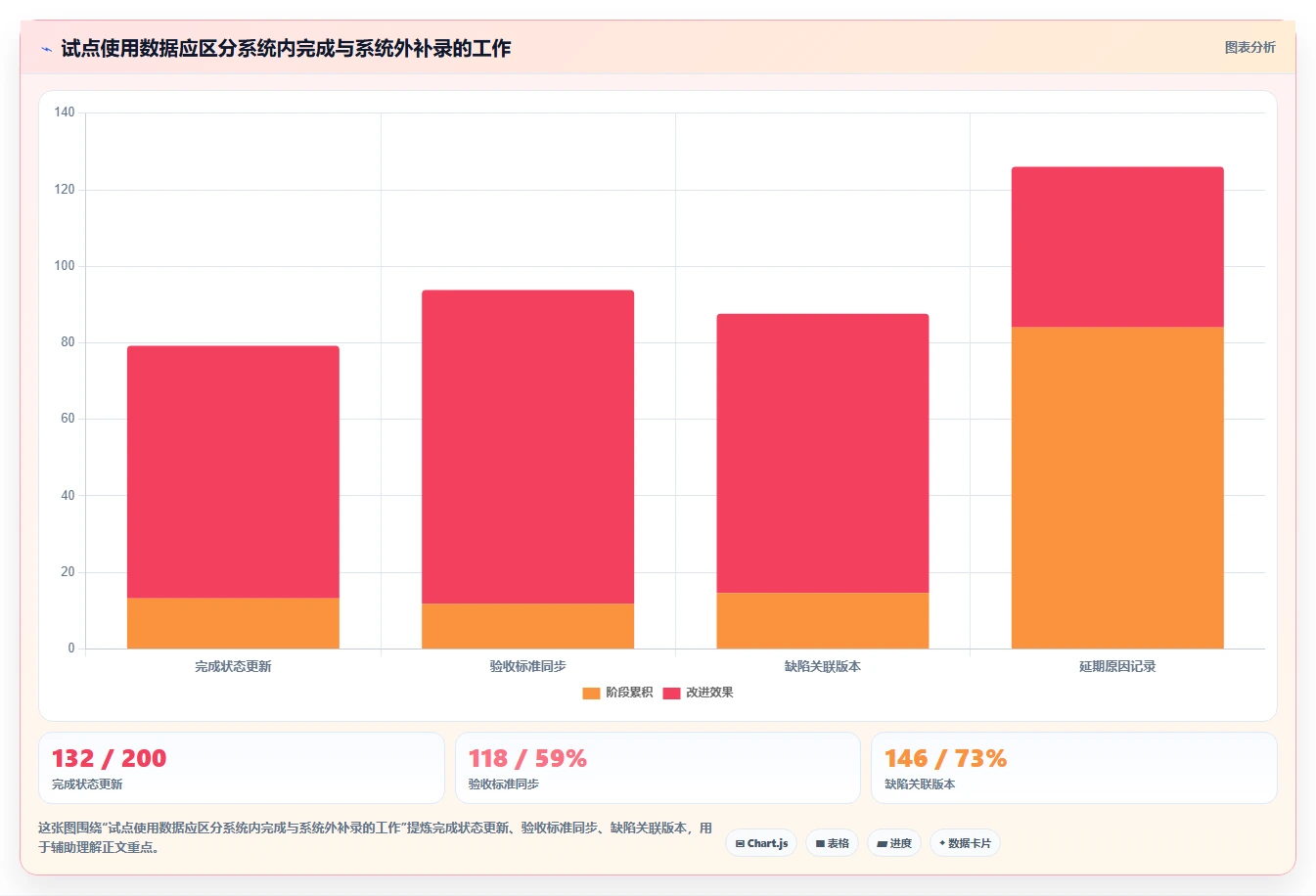Click the 图表分析 label in header

[x=1249, y=47]
